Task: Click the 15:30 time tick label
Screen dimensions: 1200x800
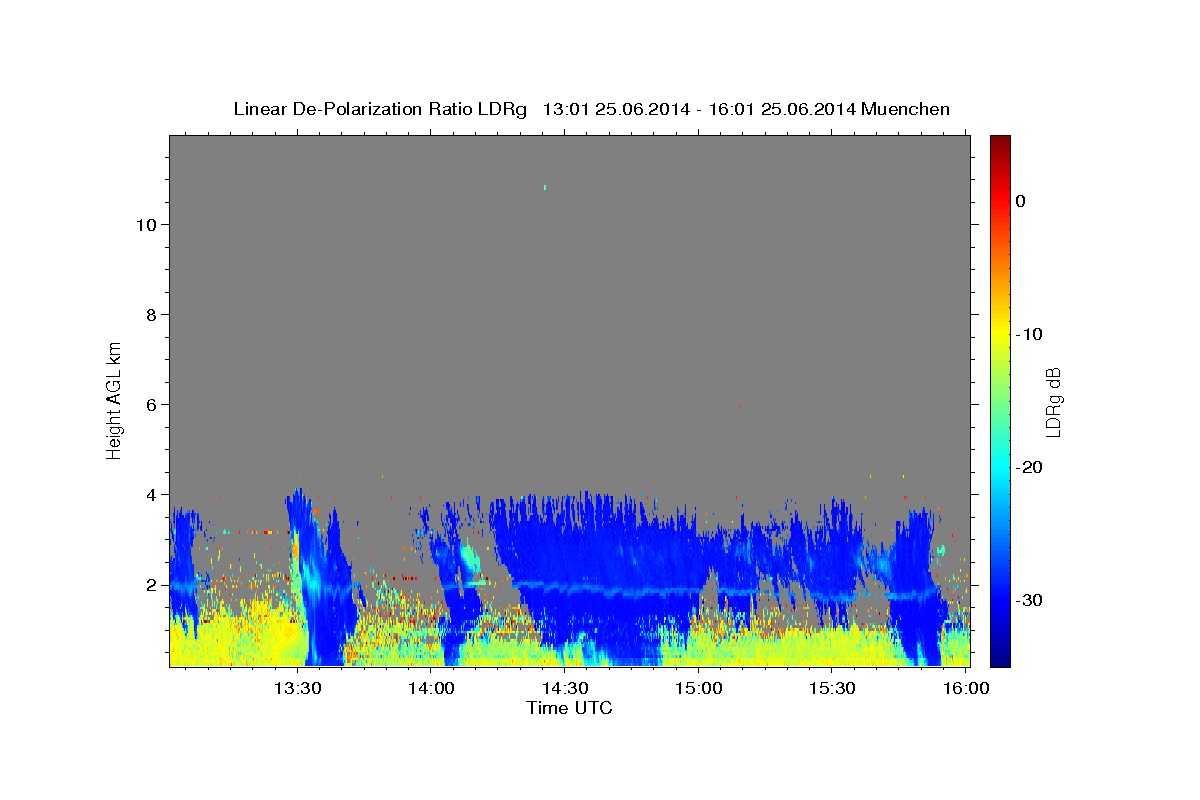Action: tap(832, 688)
